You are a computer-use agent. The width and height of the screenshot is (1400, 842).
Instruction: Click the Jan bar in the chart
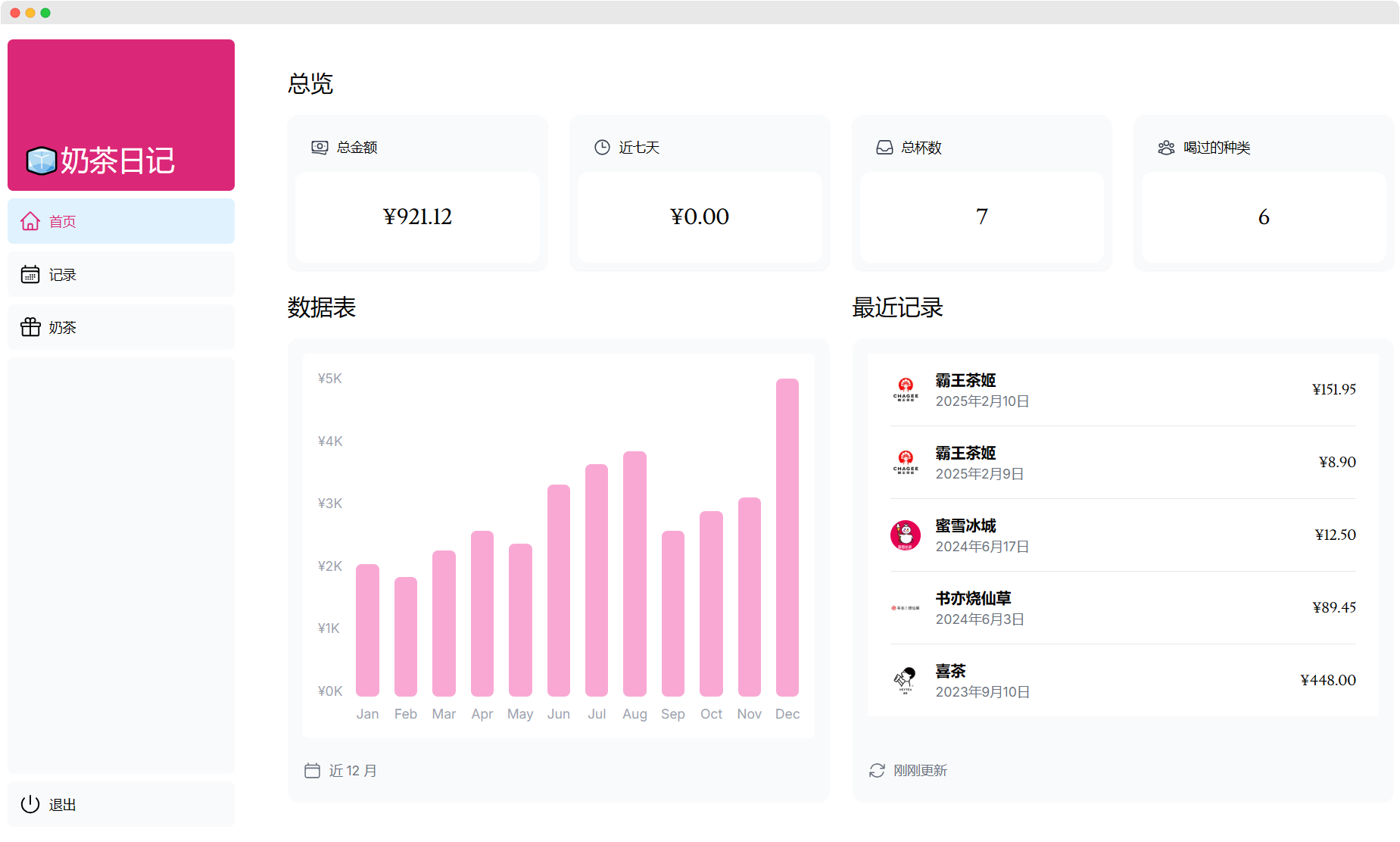367,630
